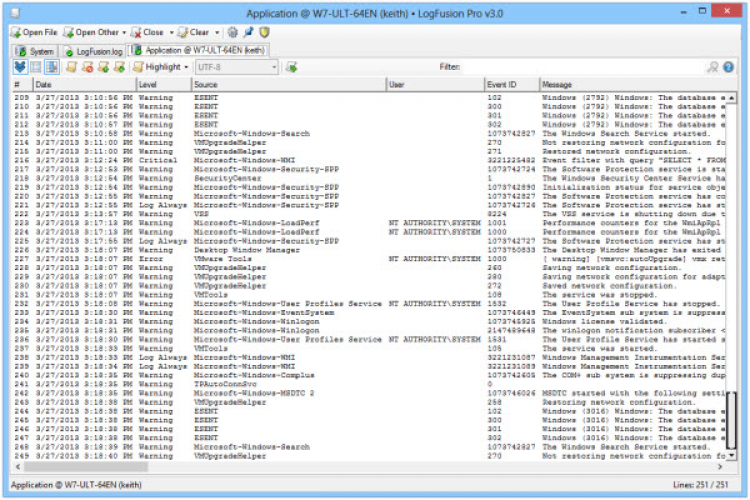Sort by the Message column header
This screenshot has width=750, height=500.
click(637, 85)
